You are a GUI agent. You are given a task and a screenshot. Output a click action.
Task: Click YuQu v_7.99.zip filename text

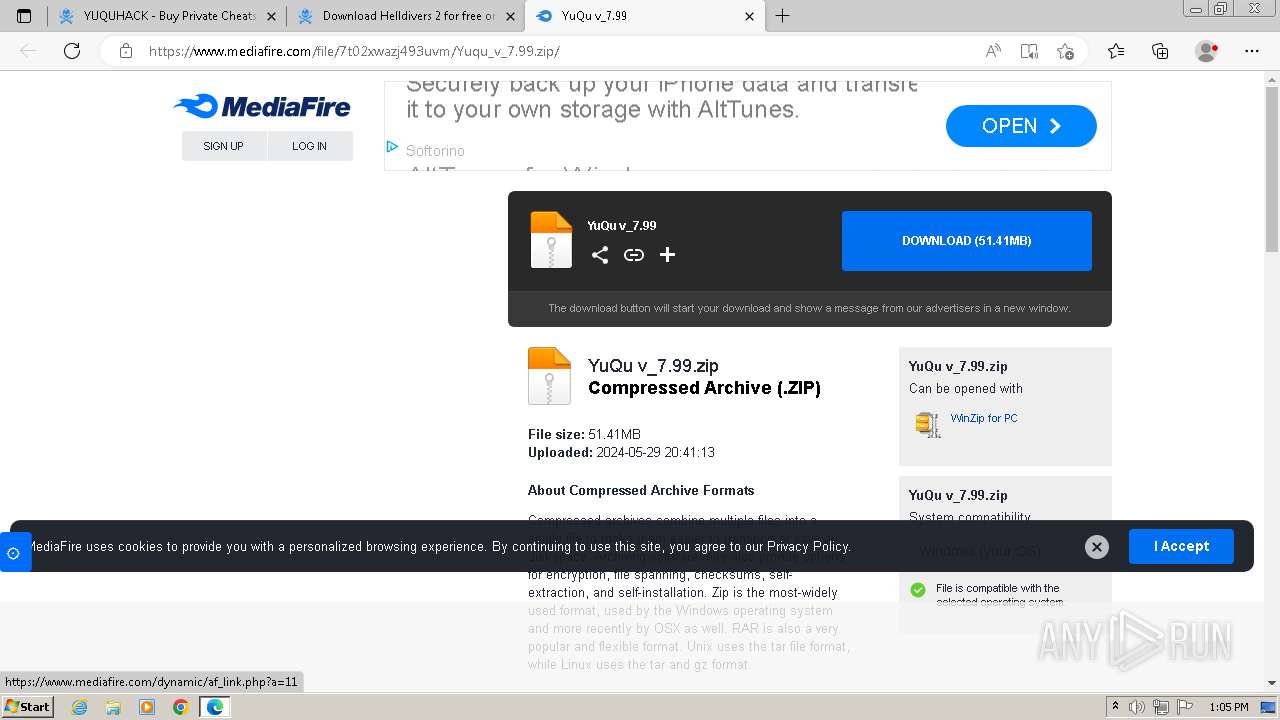click(653, 366)
